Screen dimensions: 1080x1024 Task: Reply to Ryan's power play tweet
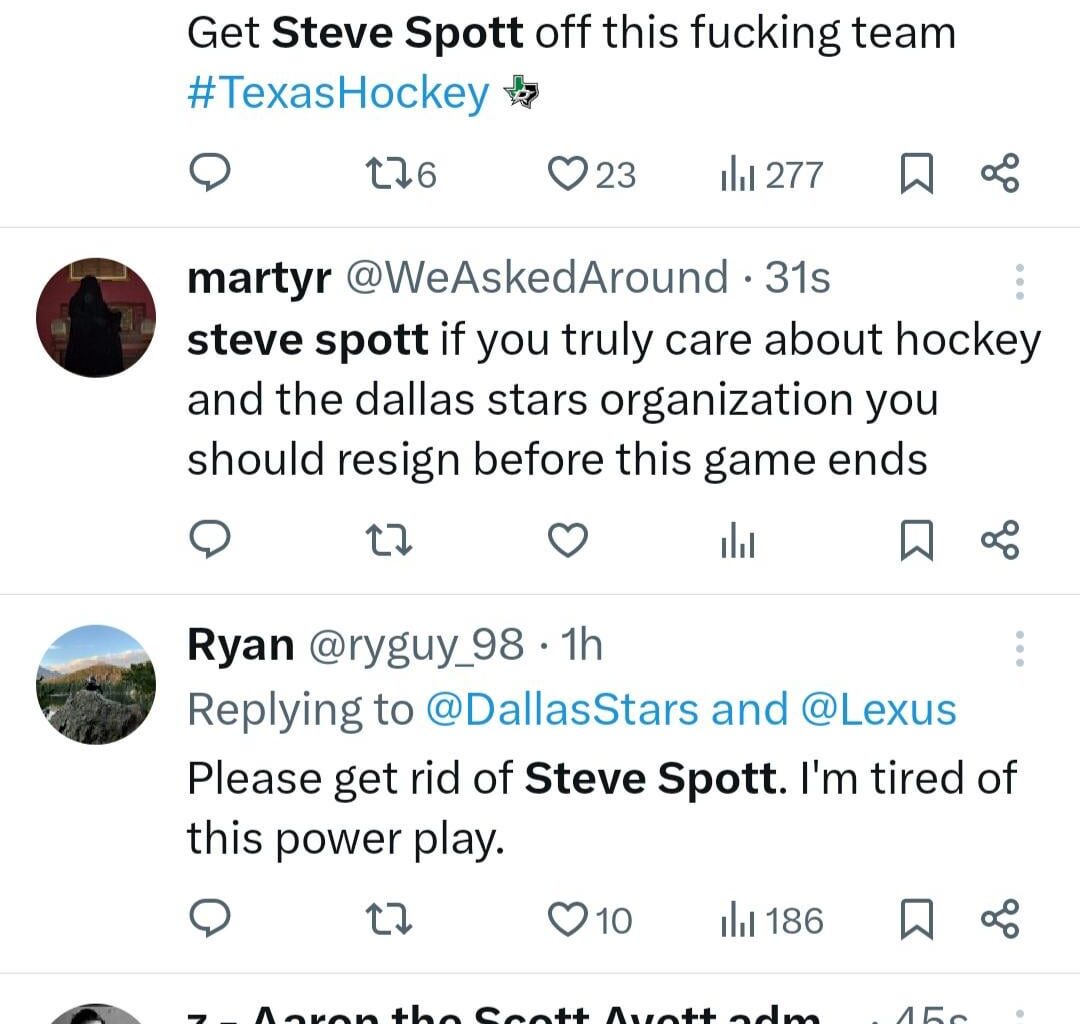click(211, 919)
